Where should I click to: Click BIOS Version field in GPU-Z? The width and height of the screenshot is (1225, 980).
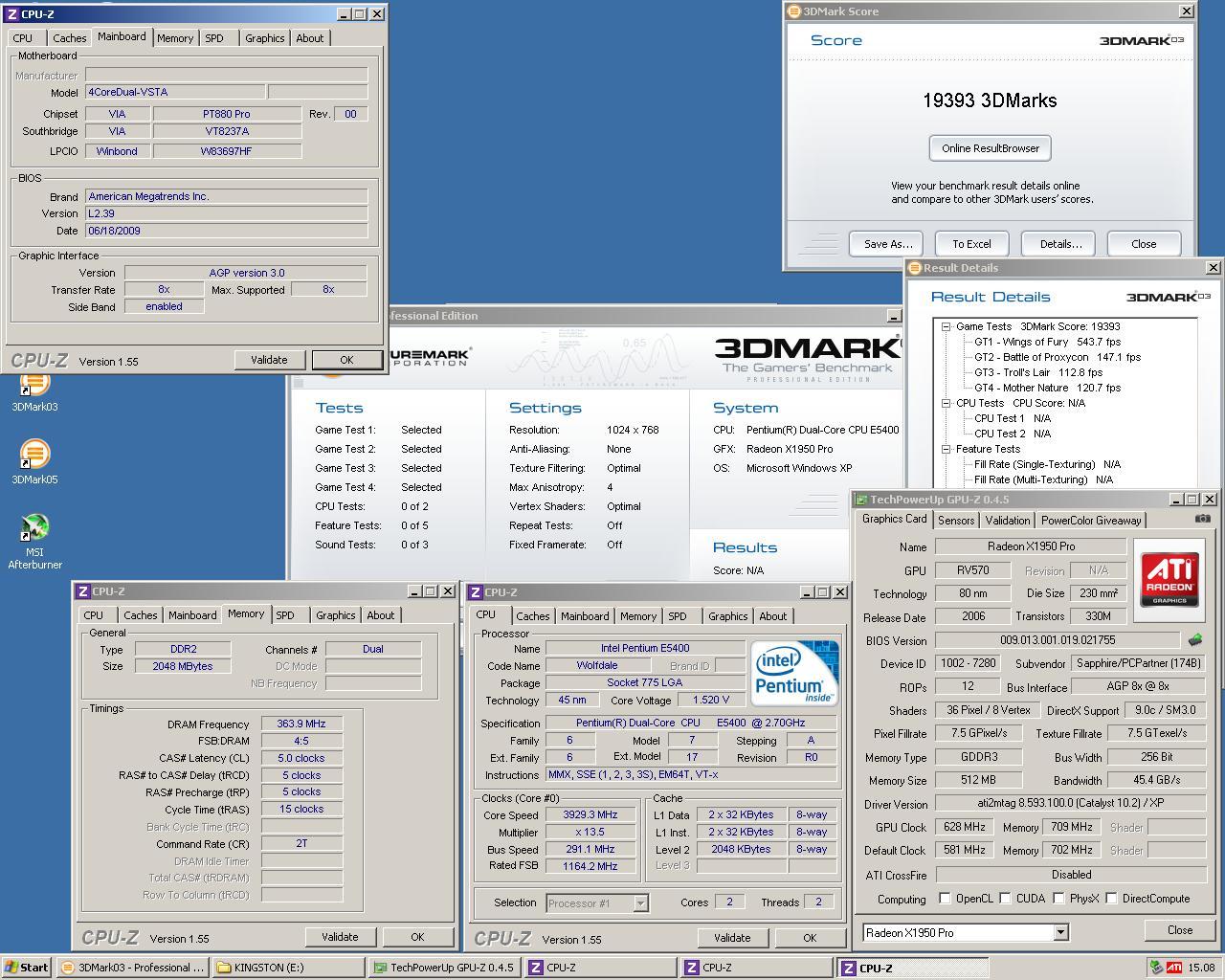1058,640
